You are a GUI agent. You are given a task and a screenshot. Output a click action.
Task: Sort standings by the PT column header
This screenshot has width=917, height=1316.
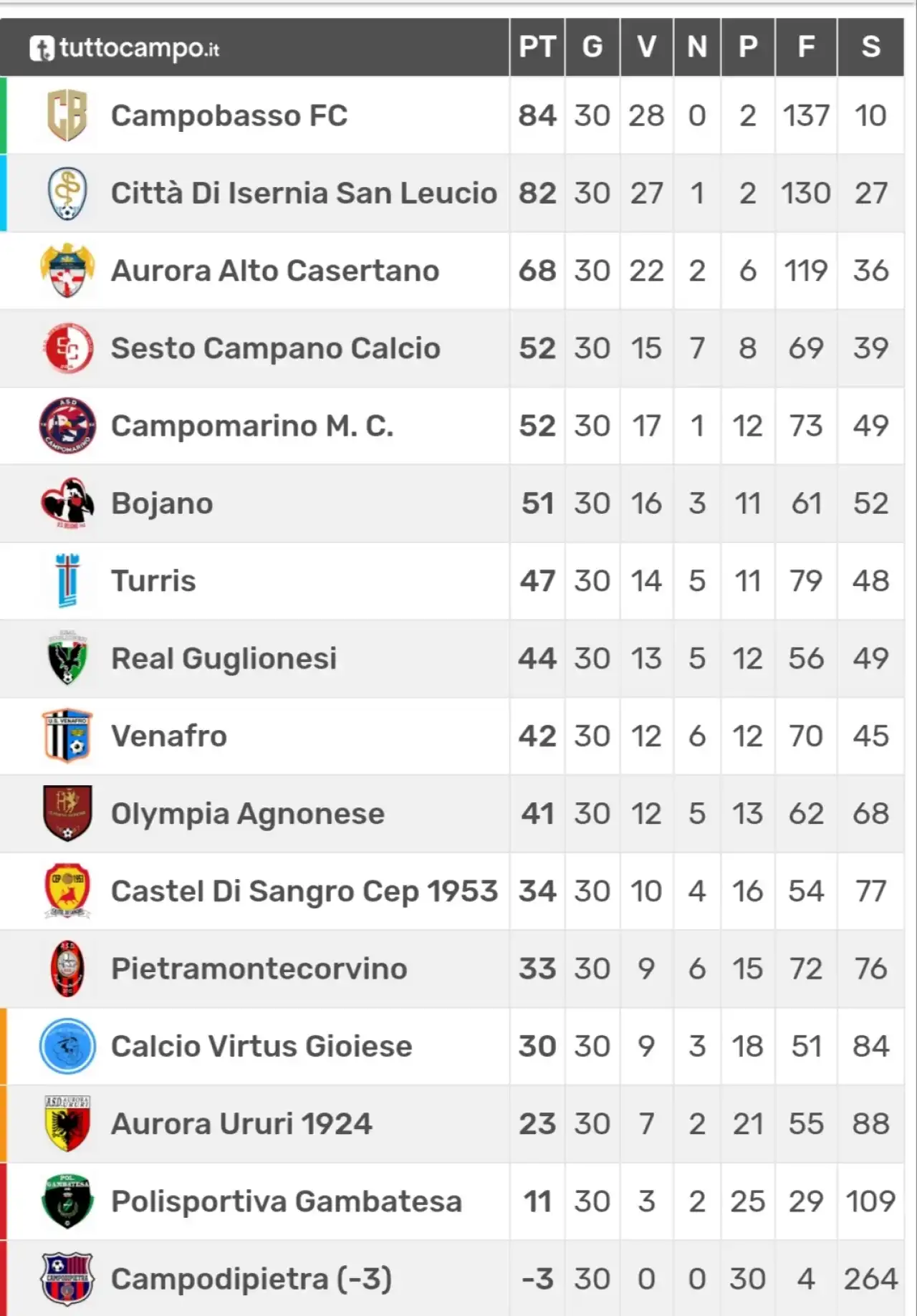(x=537, y=47)
